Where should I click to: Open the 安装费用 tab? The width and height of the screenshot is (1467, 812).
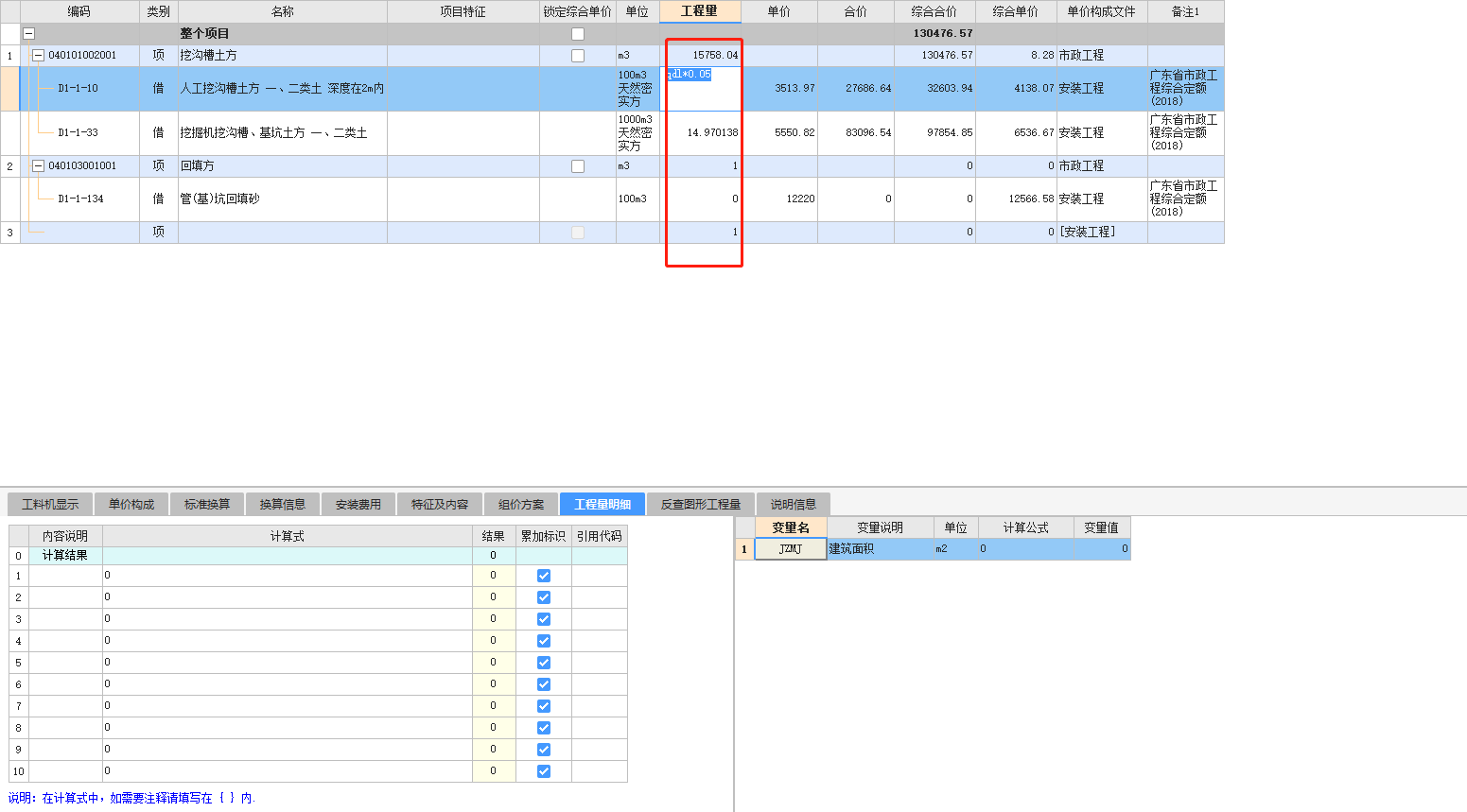358,504
